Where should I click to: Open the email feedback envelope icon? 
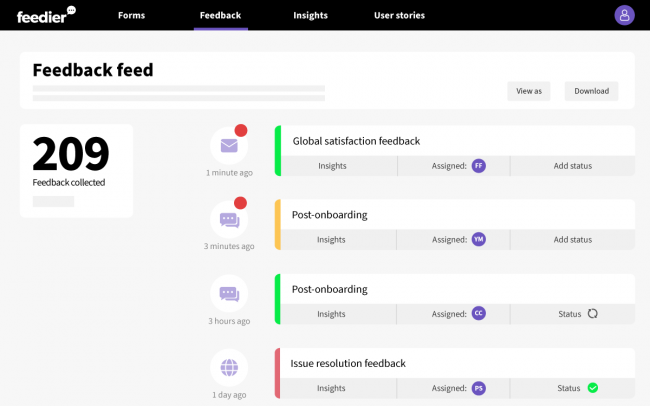(x=229, y=146)
